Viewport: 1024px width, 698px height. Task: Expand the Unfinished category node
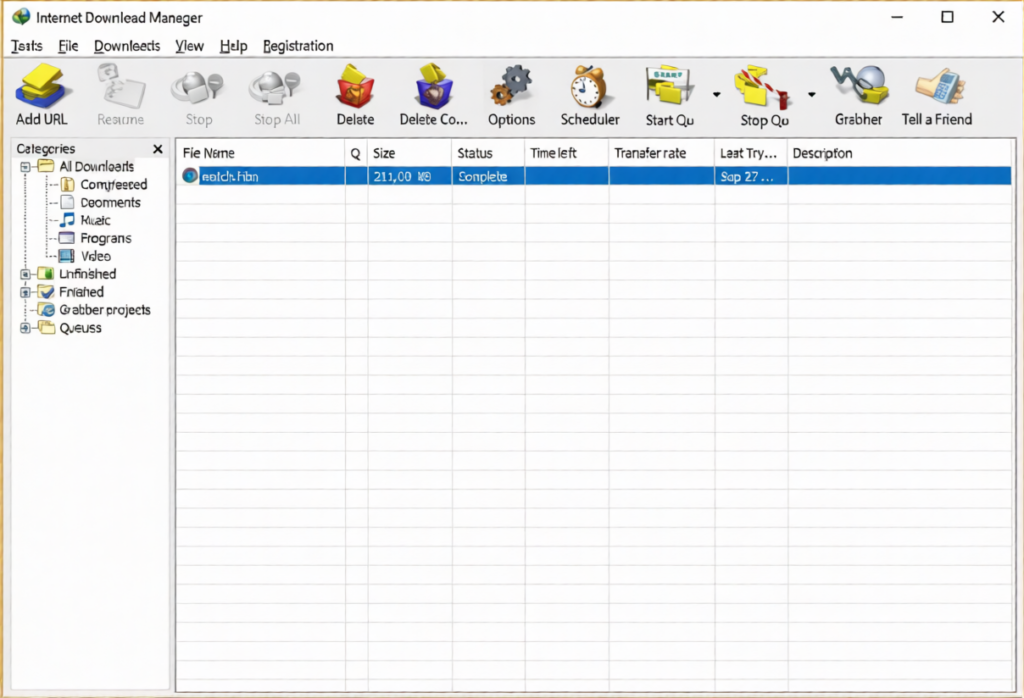pyautogui.click(x=24, y=273)
